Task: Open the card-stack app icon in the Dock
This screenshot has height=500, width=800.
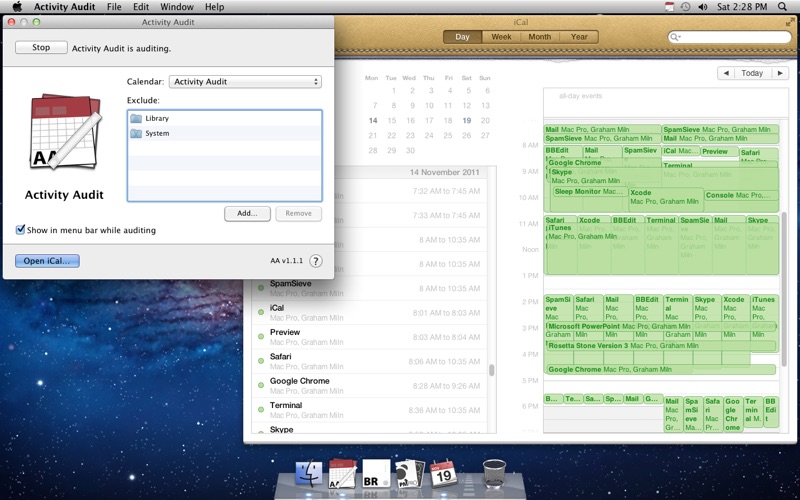Action: pyautogui.click(x=410, y=473)
